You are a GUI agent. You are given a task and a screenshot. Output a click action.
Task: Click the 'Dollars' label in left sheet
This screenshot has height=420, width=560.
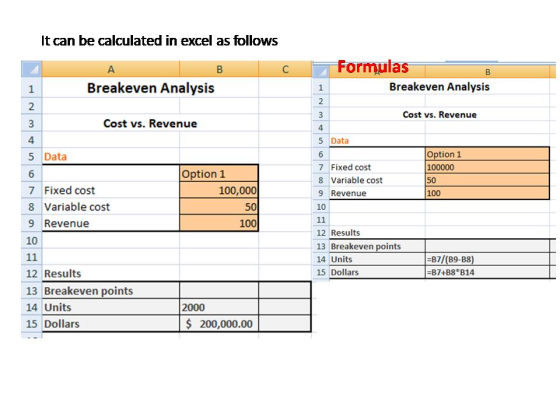tap(61, 324)
